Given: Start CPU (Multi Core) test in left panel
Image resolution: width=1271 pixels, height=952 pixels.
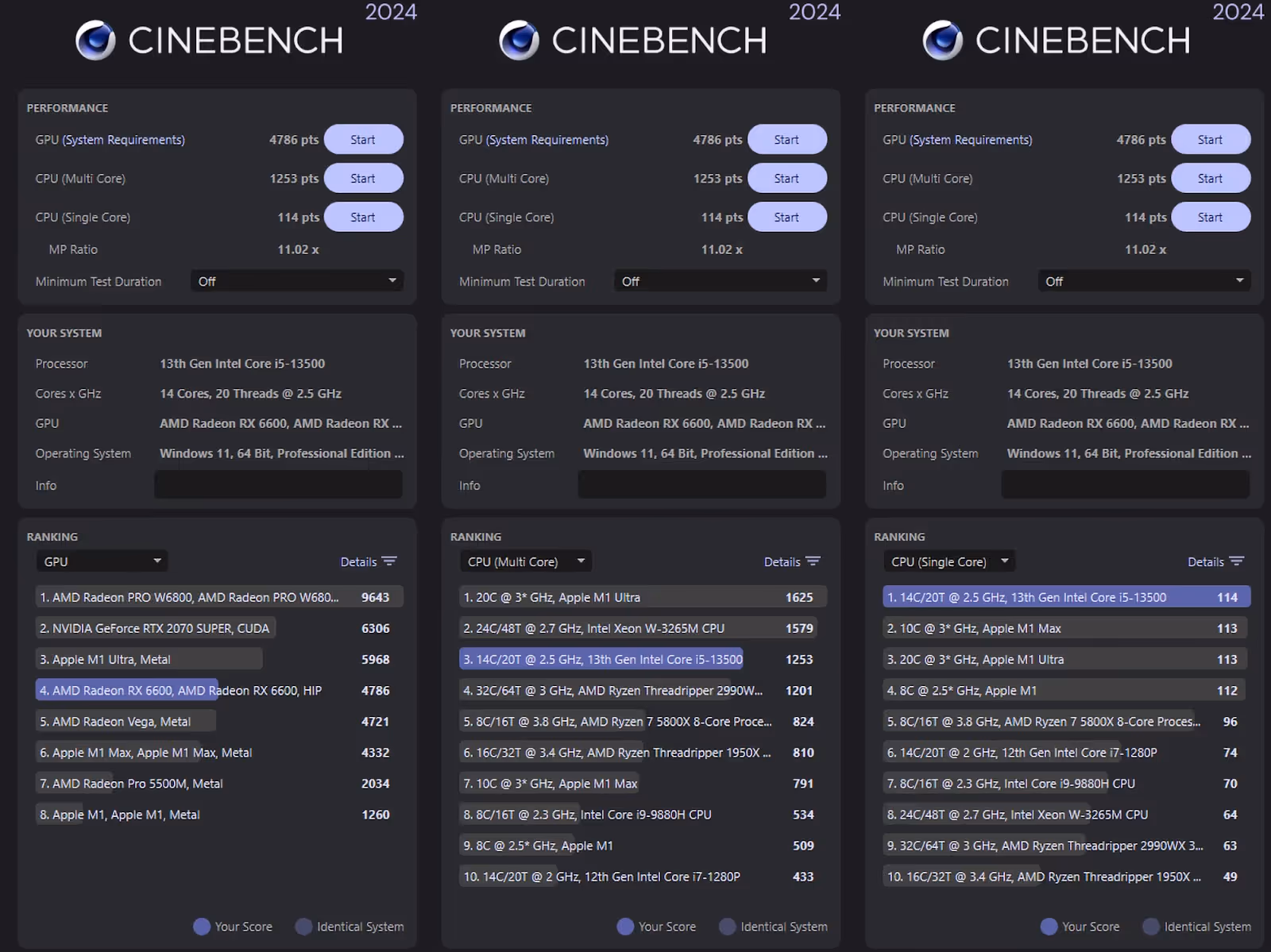Looking at the screenshot, I should 364,179.
